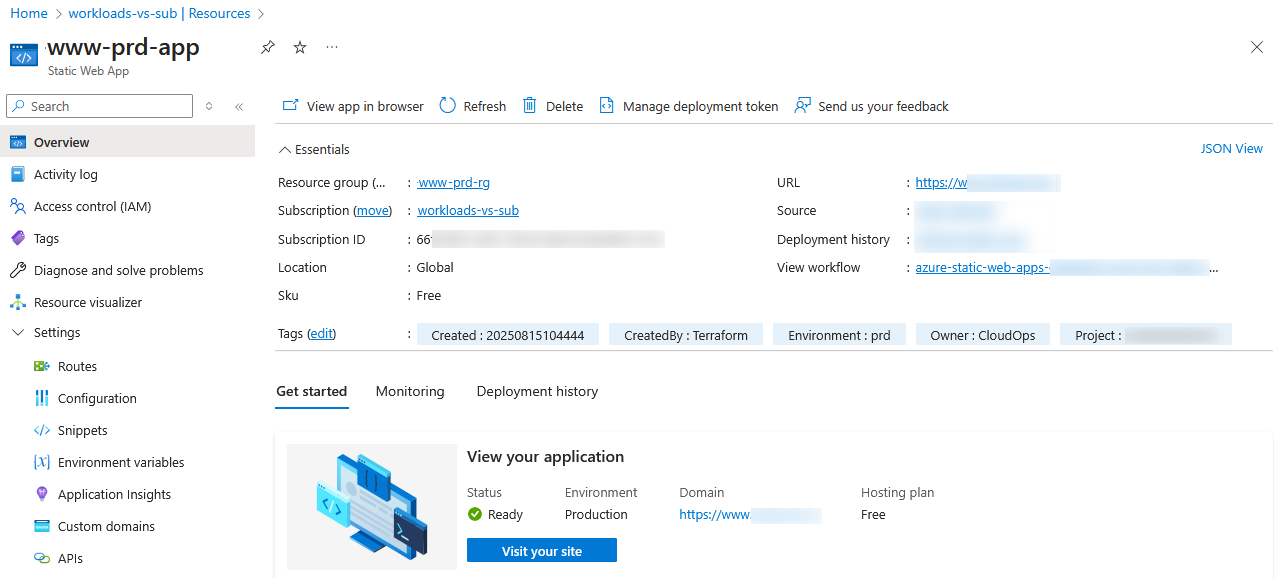Collapse the Essentials section
1274x578 pixels.
[313, 149]
